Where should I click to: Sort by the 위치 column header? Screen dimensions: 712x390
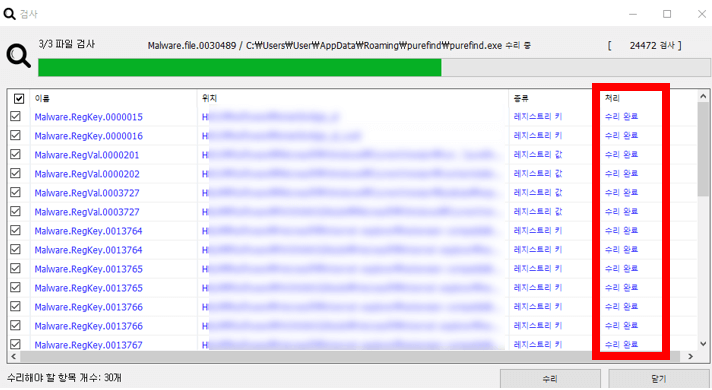tap(209, 98)
